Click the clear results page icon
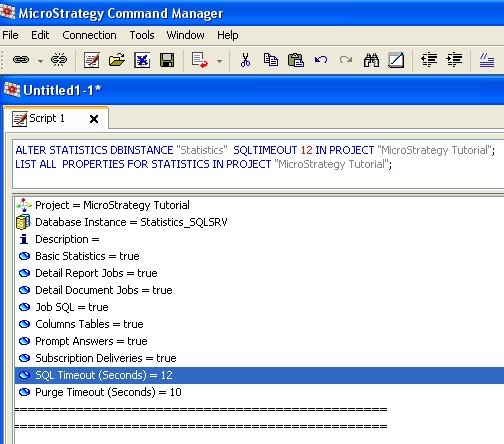Viewport: 504px width, 444px height. pos(396,60)
